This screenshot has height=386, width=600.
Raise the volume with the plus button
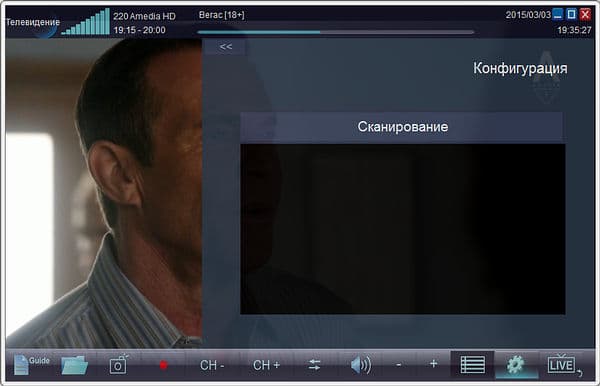[434, 363]
